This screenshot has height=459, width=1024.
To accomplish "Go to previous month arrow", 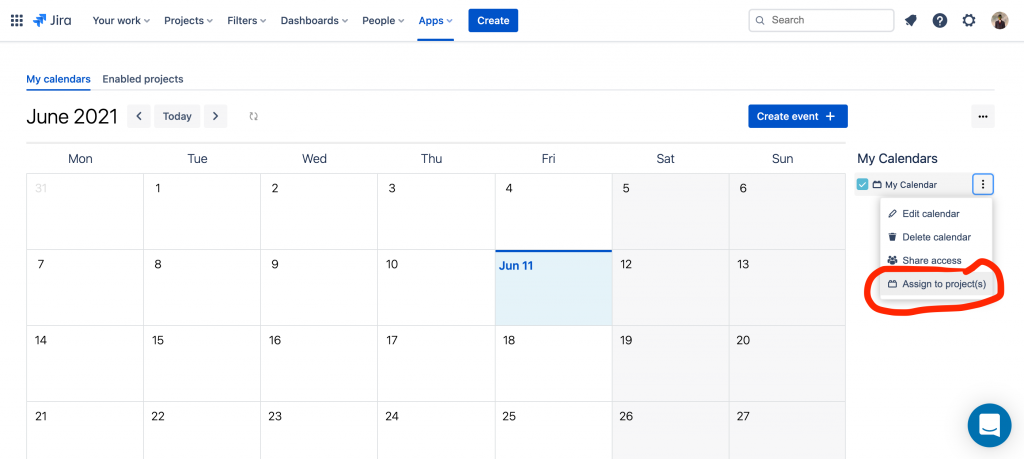I will click(138, 116).
